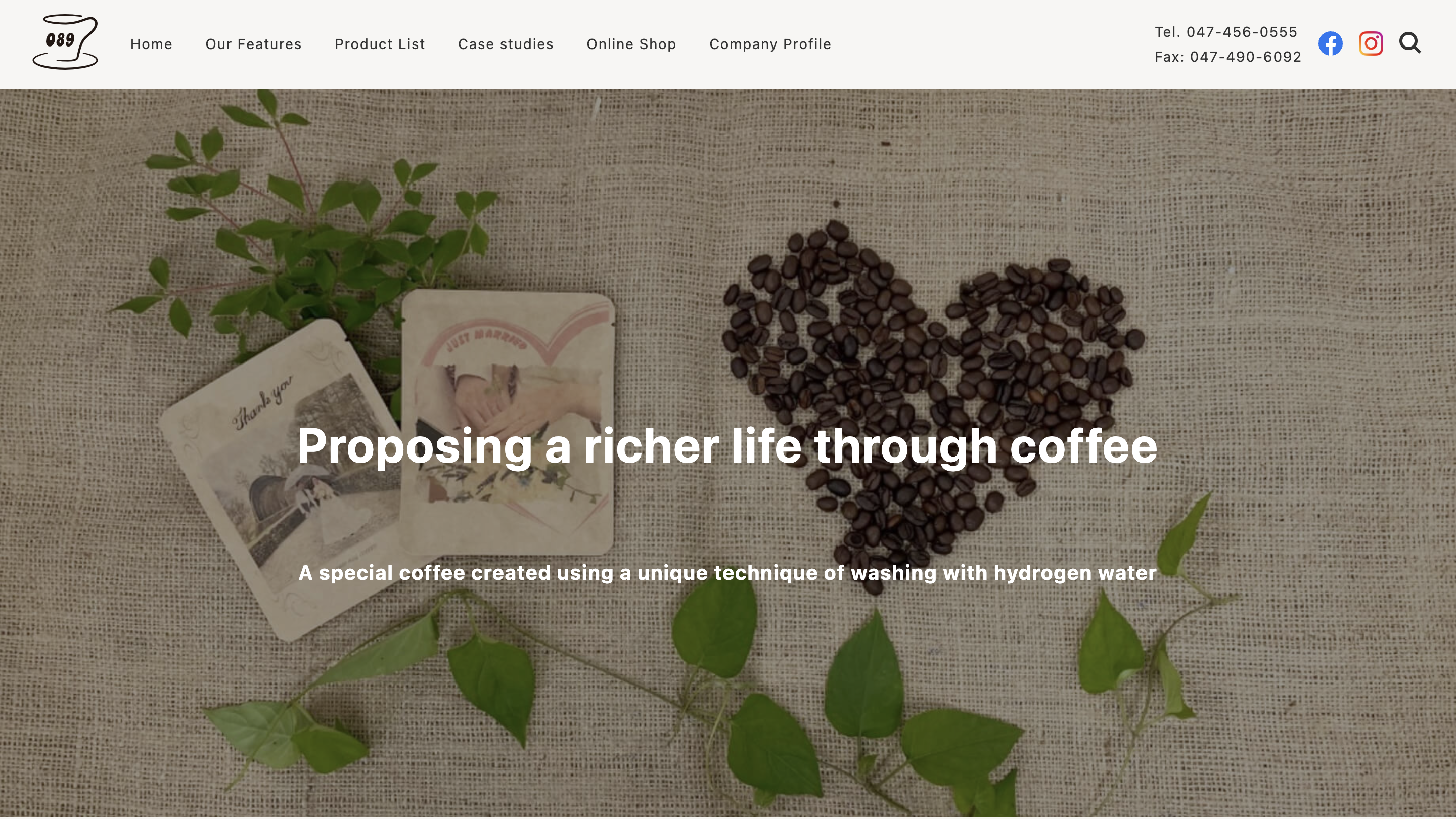Go to the Home page
The width and height of the screenshot is (1456, 819).
point(151,44)
